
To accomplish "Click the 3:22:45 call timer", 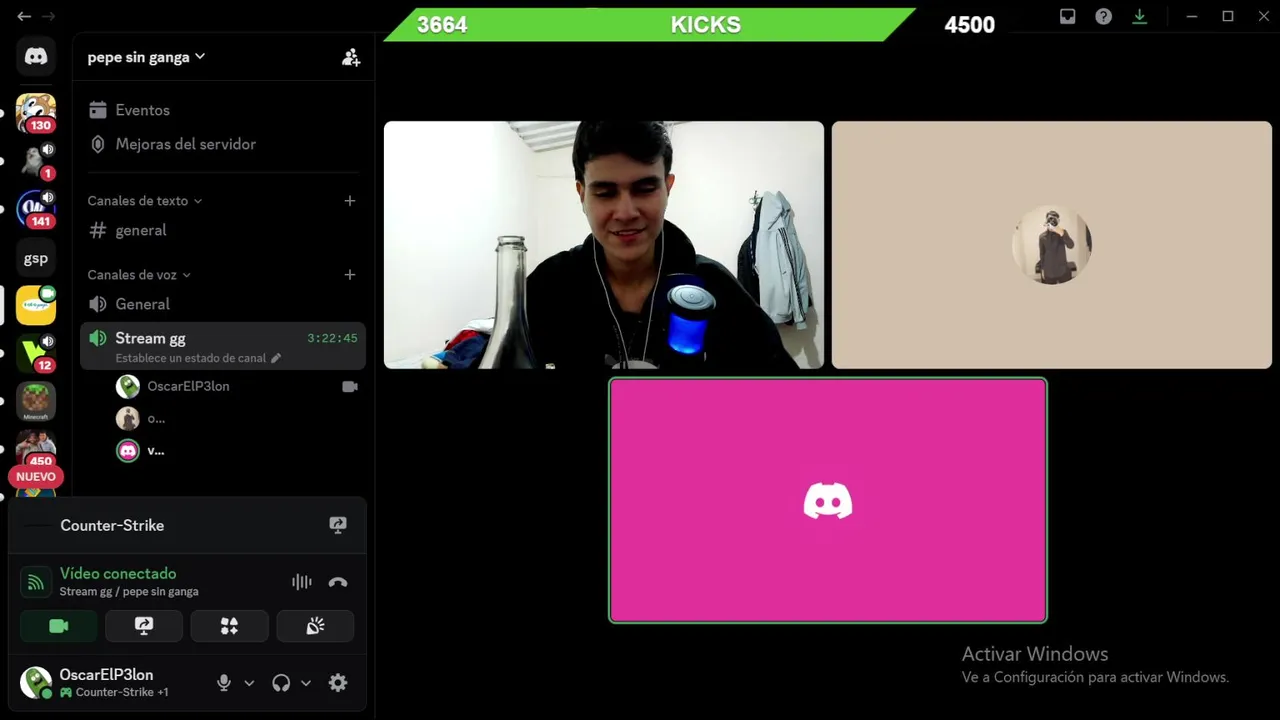I will (332, 338).
